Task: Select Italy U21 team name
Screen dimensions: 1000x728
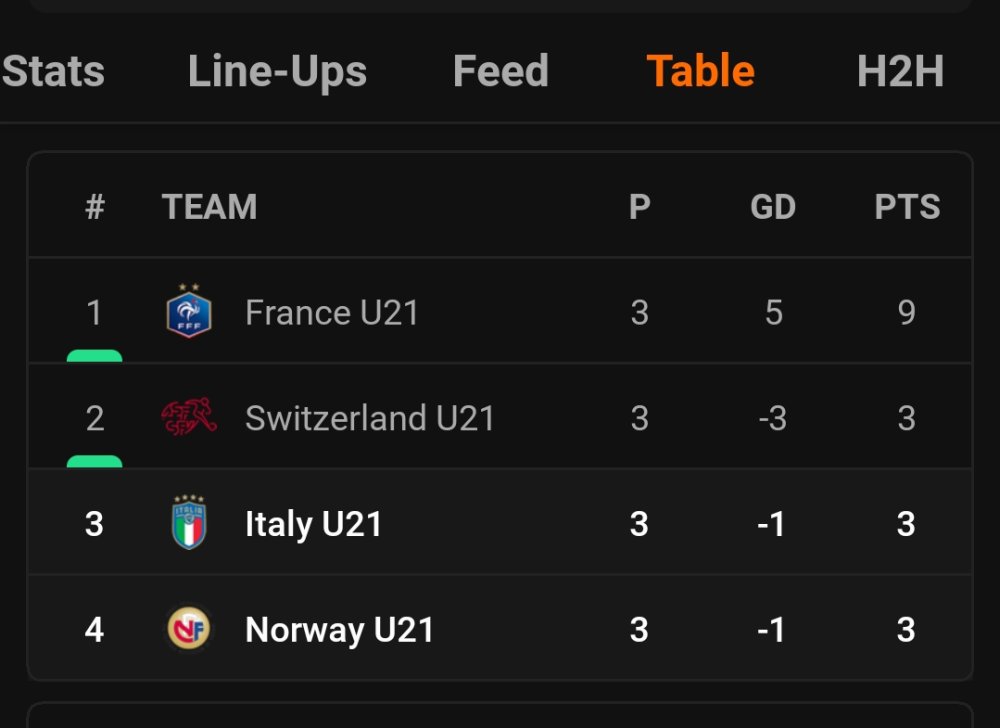Action: click(x=313, y=525)
